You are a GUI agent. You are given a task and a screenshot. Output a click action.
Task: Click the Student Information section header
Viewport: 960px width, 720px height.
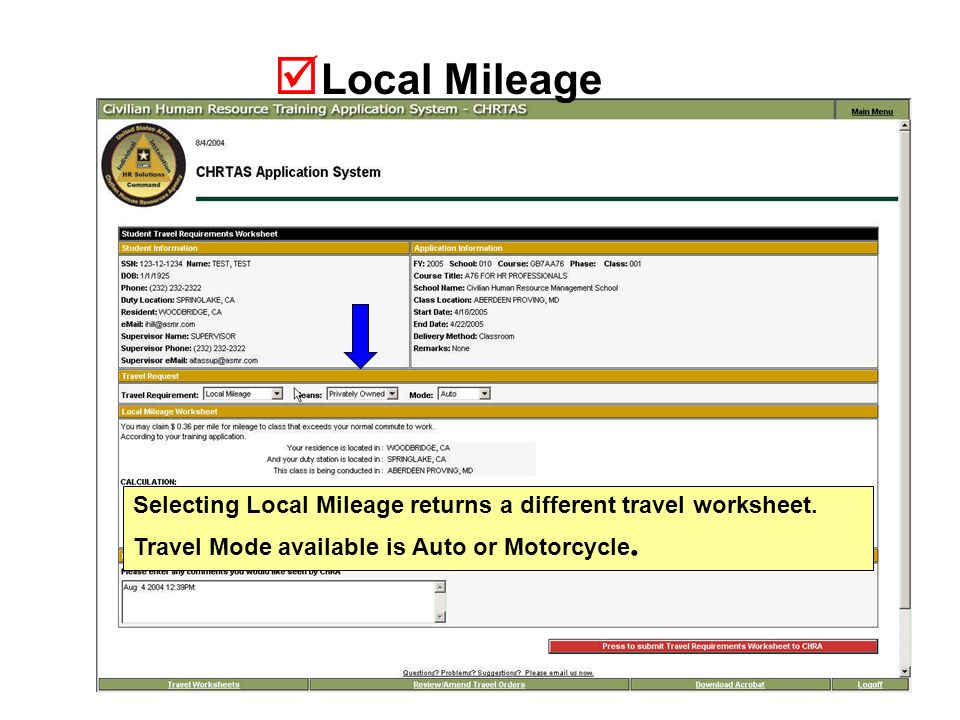(264, 248)
